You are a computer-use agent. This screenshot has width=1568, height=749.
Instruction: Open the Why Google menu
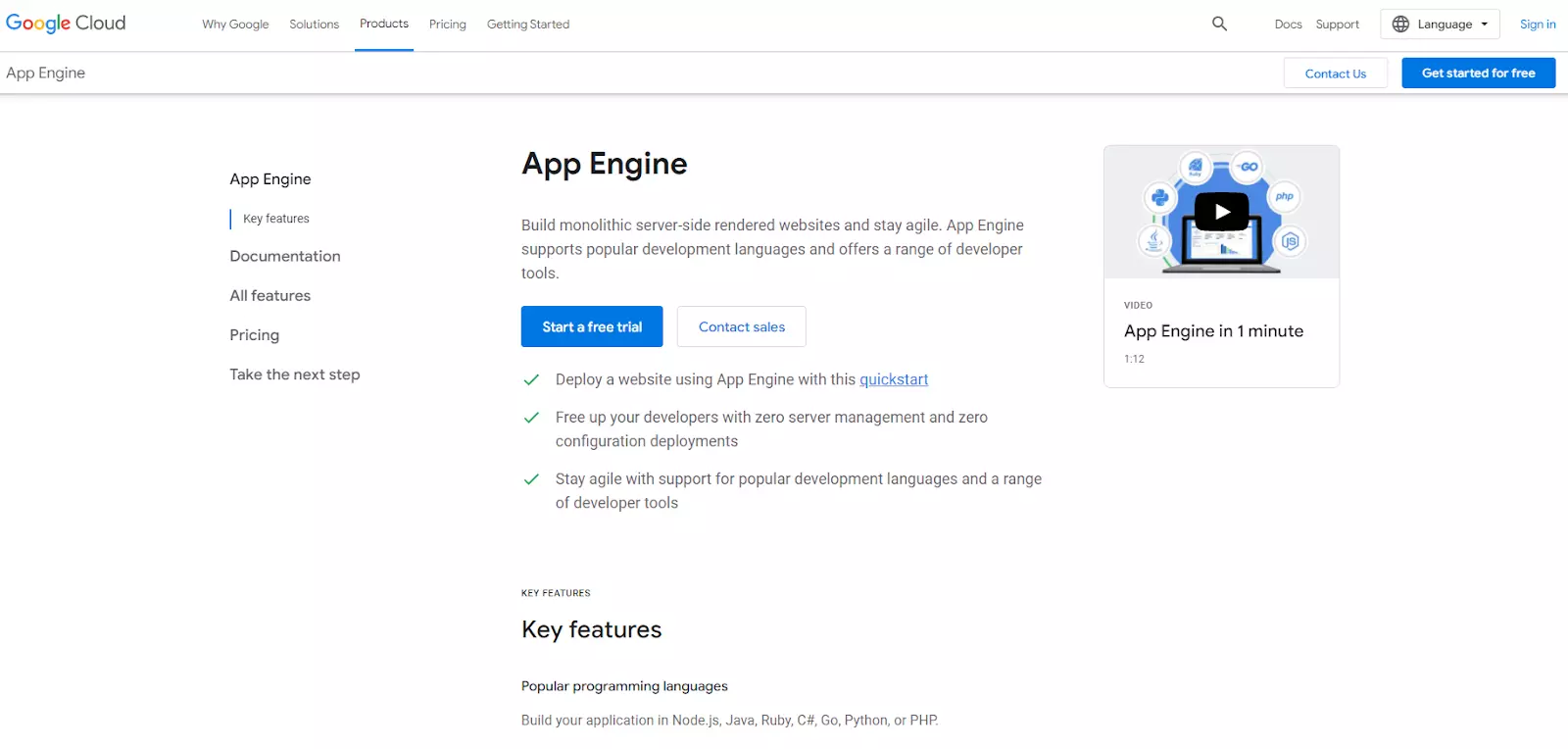[x=235, y=24]
